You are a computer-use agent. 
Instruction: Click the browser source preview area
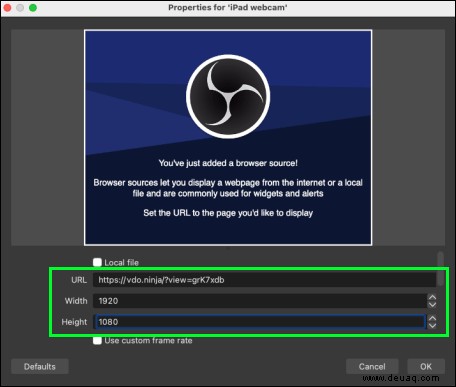click(x=228, y=138)
